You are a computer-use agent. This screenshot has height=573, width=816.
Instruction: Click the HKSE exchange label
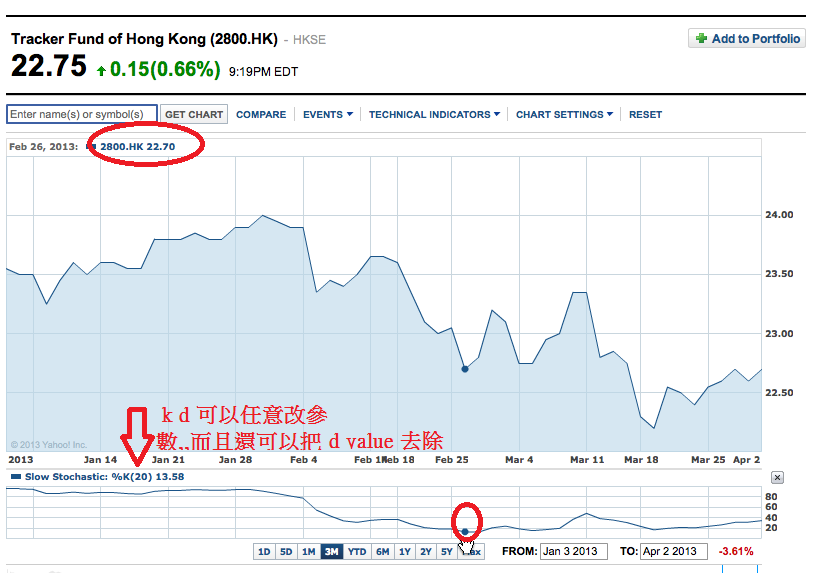[309, 40]
